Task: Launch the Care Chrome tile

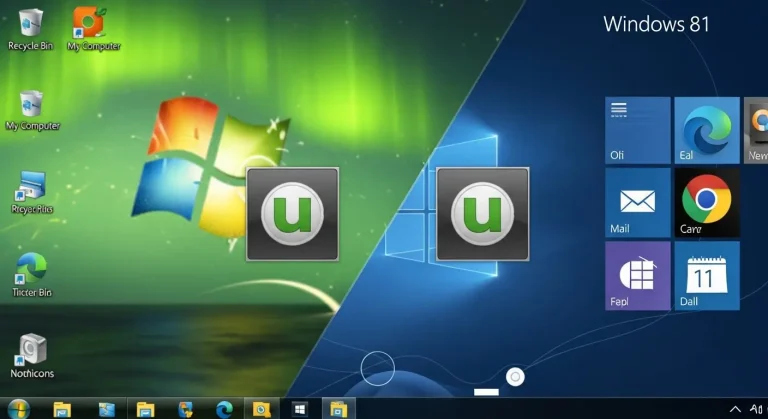Action: 707,203
